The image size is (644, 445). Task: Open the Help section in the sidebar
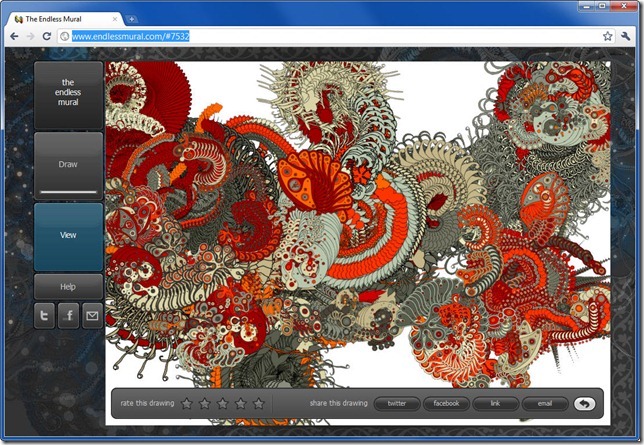point(68,287)
